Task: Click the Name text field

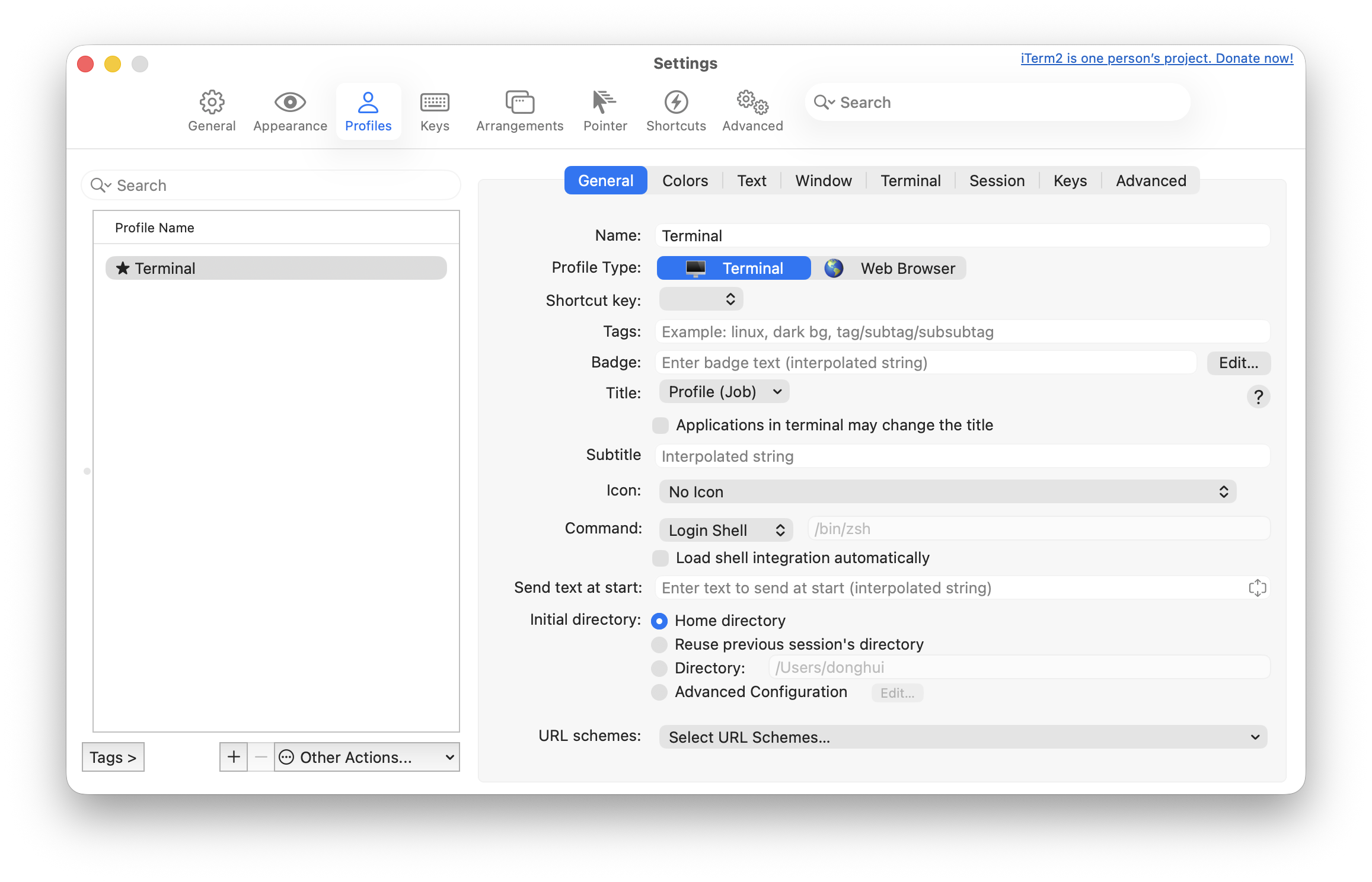Action: (963, 235)
